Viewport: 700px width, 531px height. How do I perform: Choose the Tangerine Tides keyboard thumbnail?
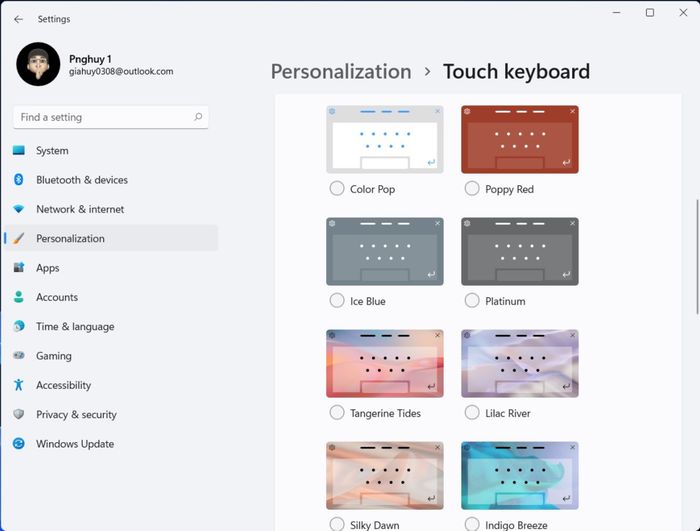coord(385,364)
